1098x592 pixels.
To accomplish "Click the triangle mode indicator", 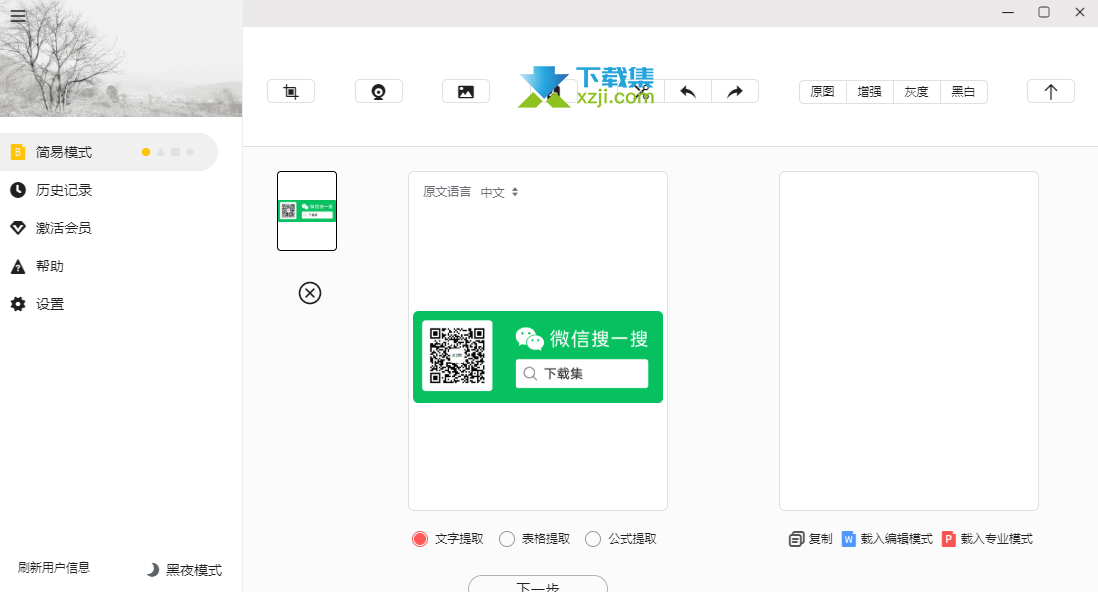I will click(x=160, y=152).
